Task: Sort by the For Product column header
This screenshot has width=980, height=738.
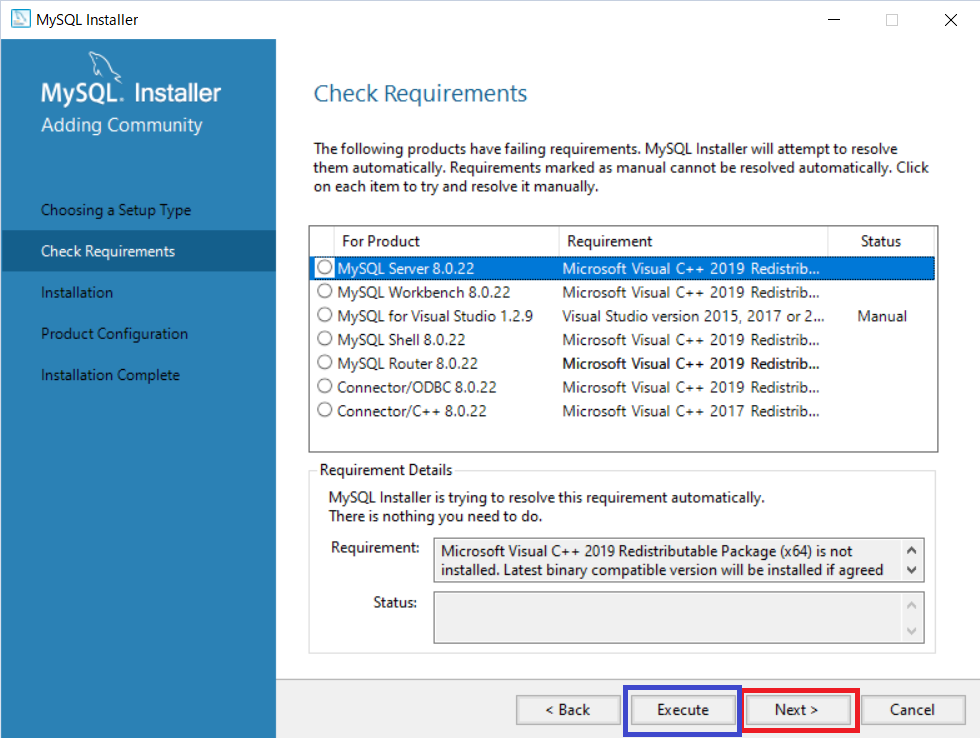Action: [446, 241]
